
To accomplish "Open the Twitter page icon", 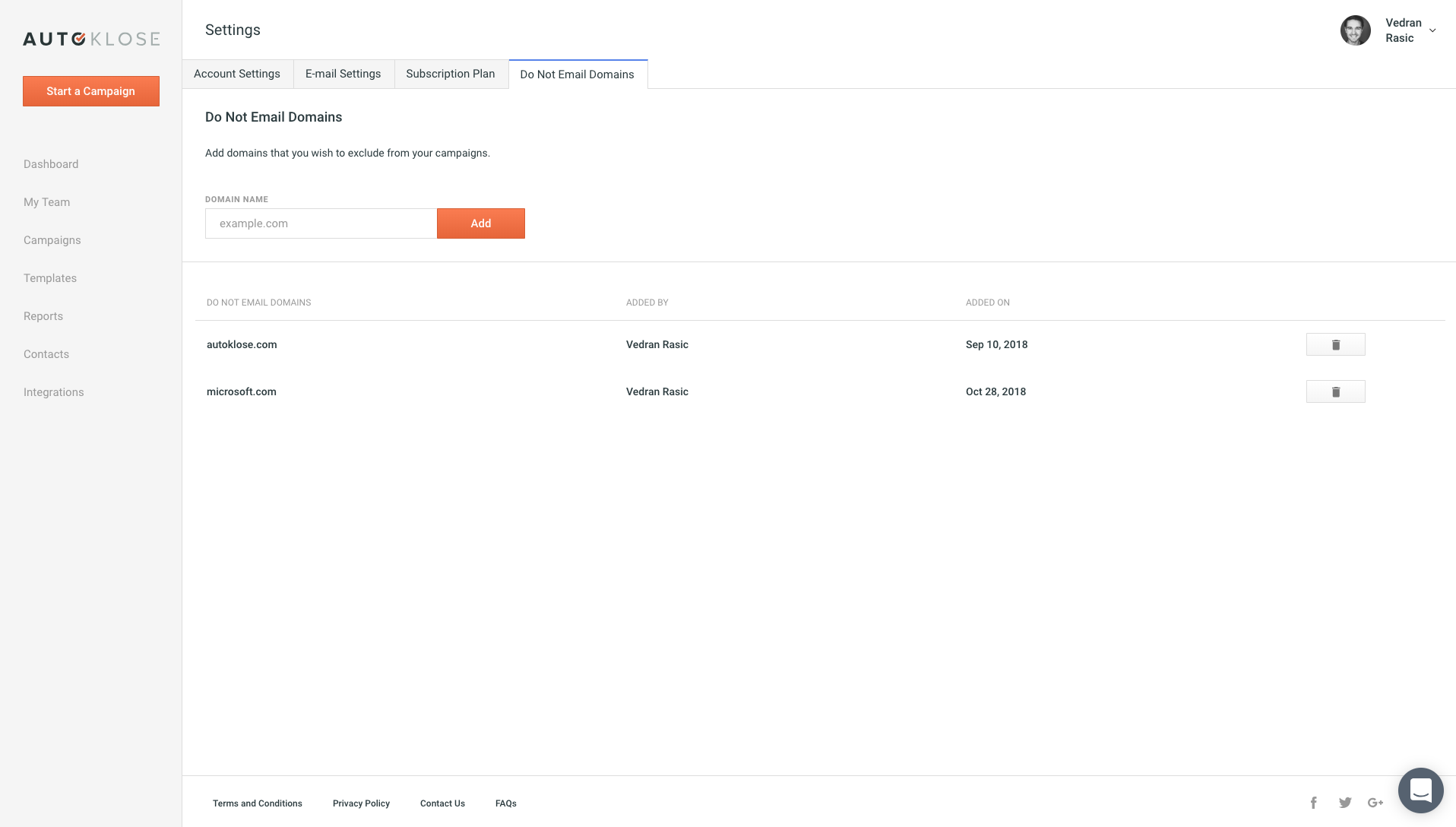I will point(1345,803).
